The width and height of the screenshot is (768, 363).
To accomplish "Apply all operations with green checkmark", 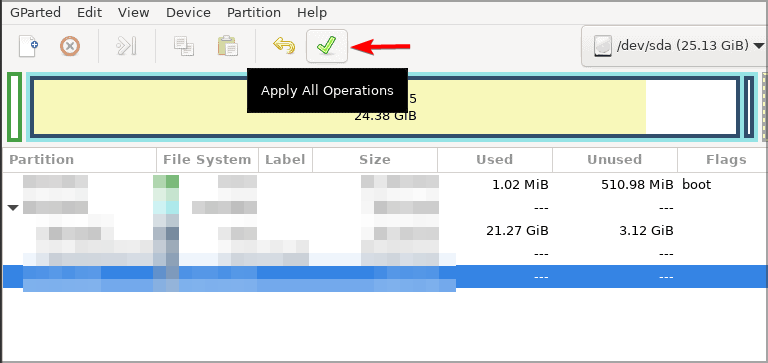I will click(x=327, y=46).
